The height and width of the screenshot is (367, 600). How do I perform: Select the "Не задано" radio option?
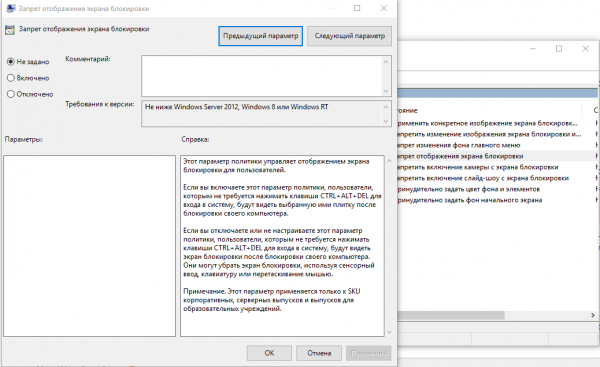pos(28,62)
